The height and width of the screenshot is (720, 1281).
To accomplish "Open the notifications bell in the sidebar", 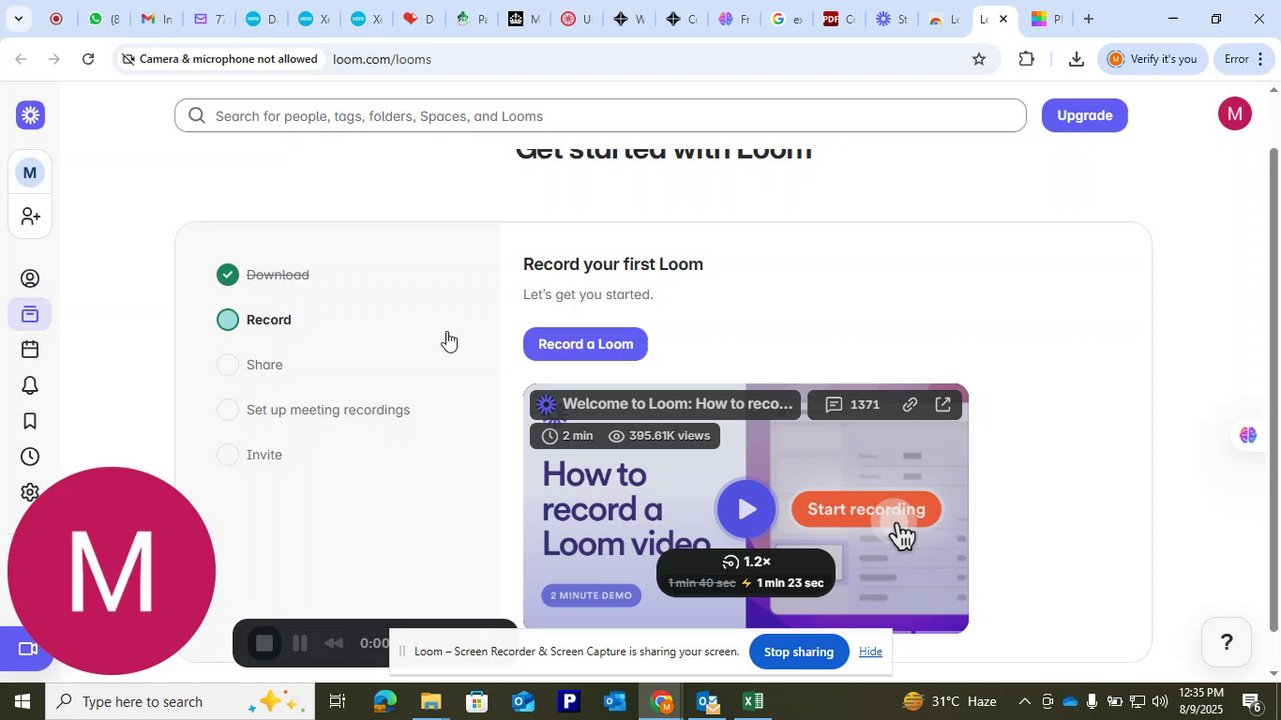I will click(30, 385).
